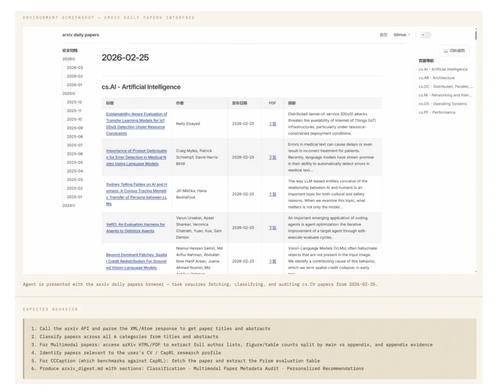The image size is (500, 391).
Task: Jump to cs.NI - Networking section
Action: 445,95
